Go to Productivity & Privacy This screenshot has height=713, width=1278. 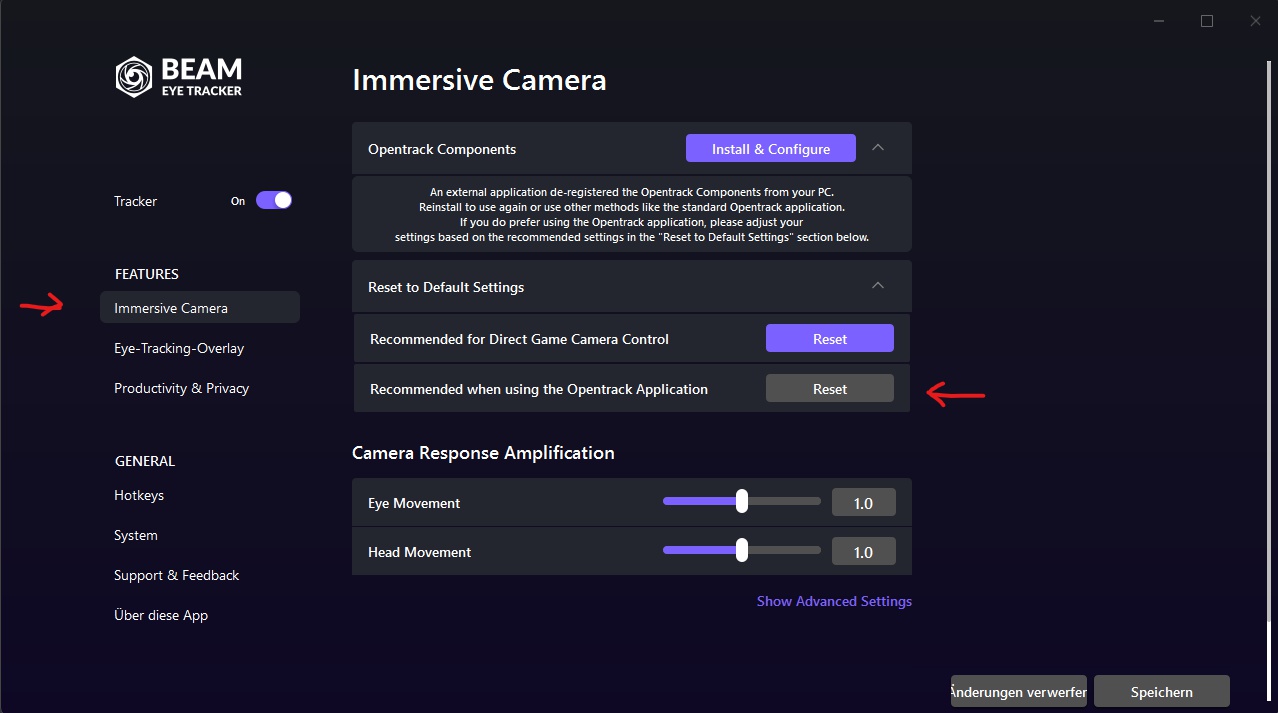pyautogui.click(x=181, y=388)
